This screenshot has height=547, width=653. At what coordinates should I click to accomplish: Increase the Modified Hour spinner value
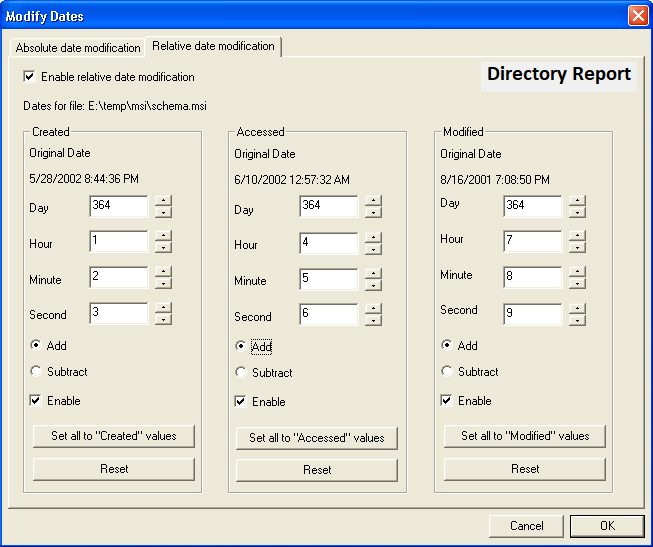[577, 234]
